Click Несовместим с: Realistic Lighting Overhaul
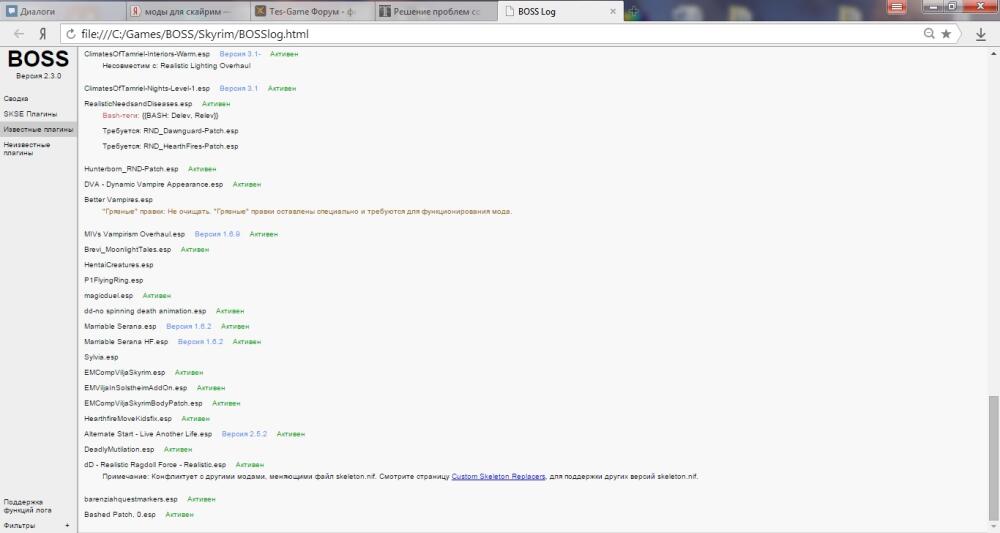The width and height of the screenshot is (1000, 533). [x=177, y=66]
